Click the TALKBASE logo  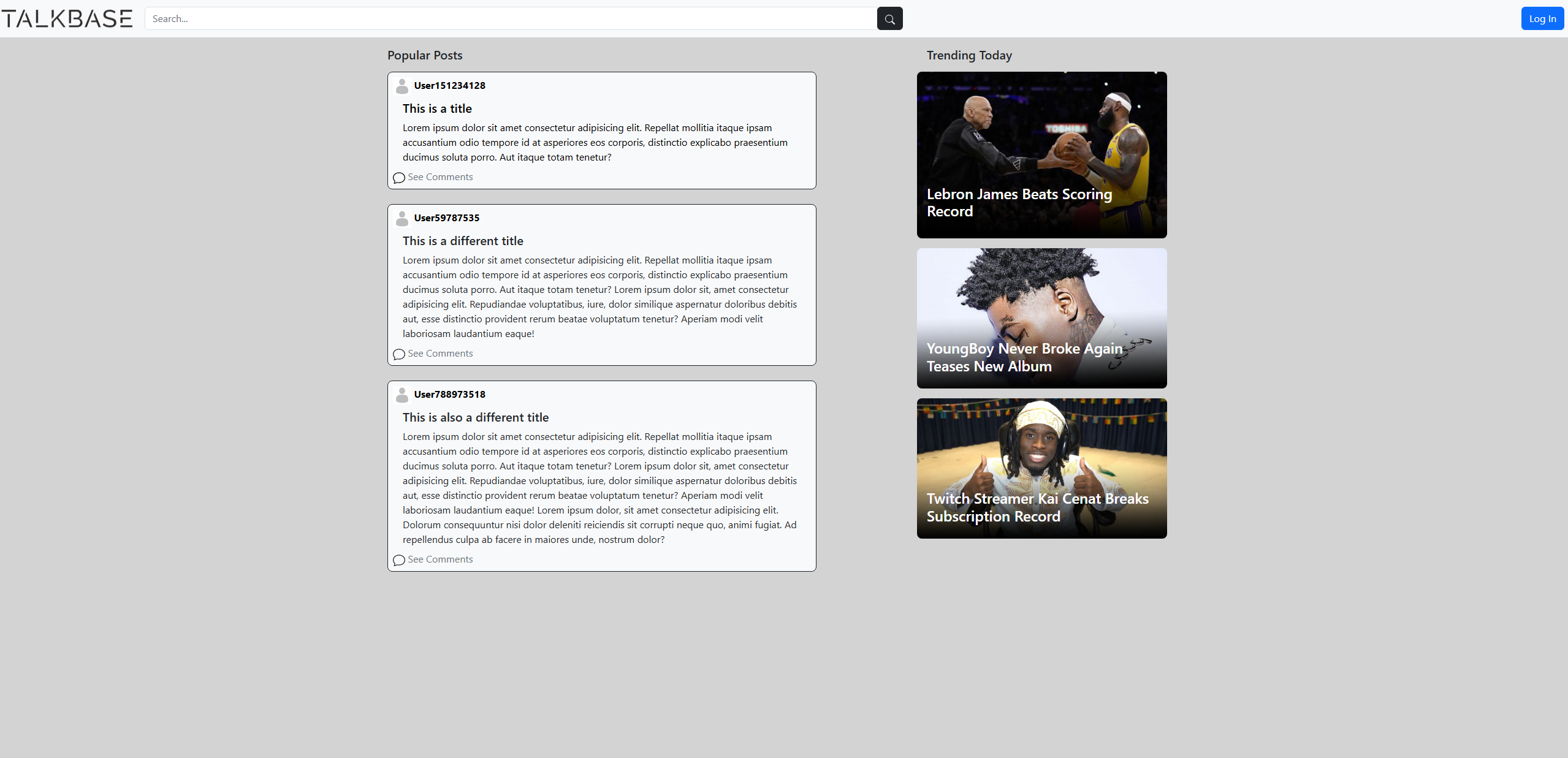[x=67, y=18]
